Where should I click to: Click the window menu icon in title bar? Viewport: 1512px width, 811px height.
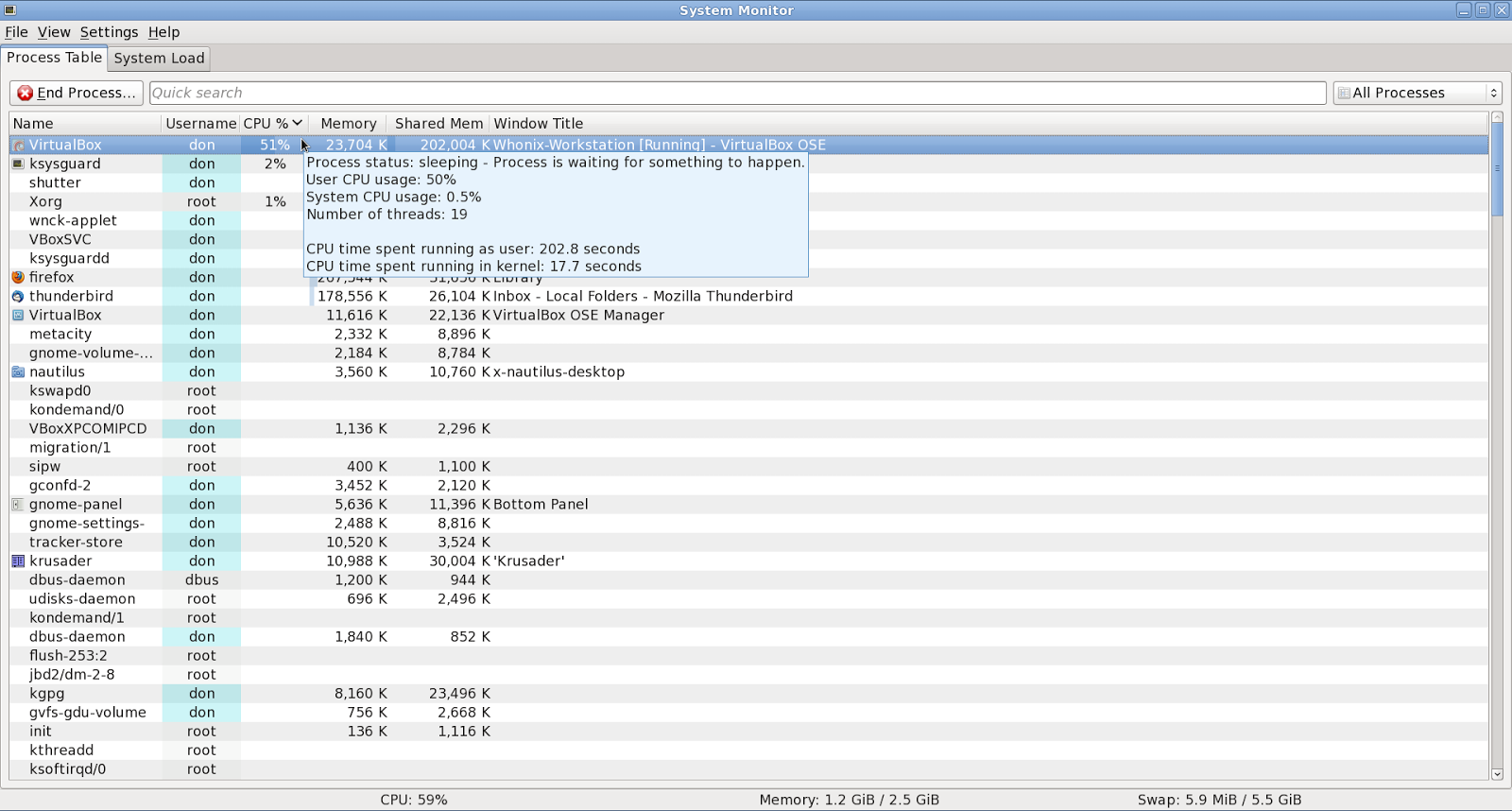tap(10, 10)
